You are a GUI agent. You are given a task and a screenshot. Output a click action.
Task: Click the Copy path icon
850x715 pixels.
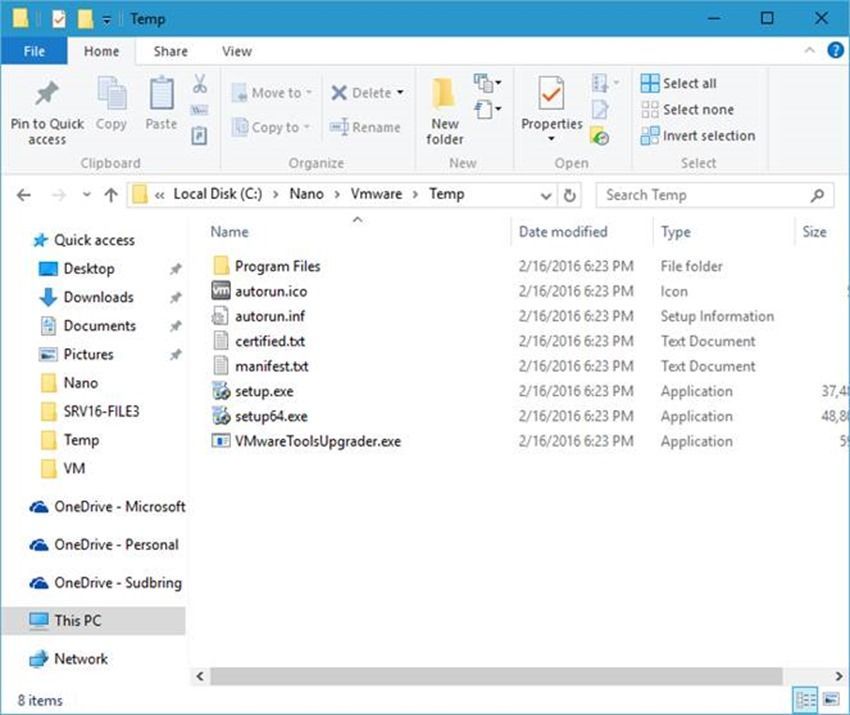pos(199,111)
